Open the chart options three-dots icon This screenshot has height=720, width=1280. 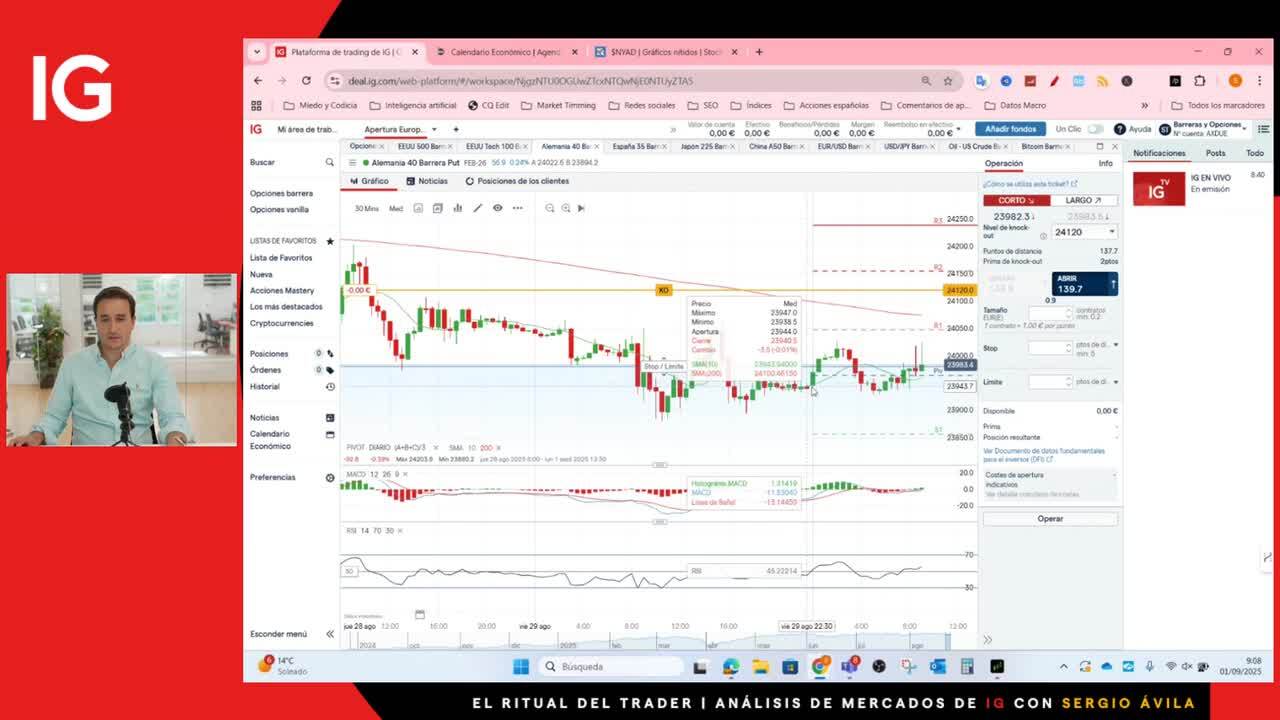[517, 208]
